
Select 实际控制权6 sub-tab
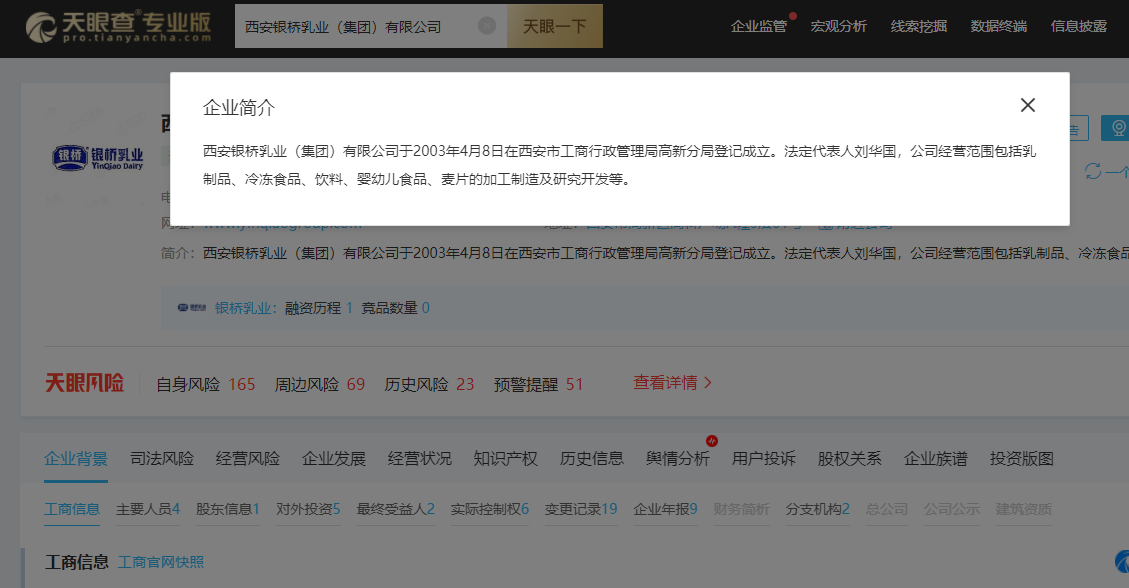[490, 509]
